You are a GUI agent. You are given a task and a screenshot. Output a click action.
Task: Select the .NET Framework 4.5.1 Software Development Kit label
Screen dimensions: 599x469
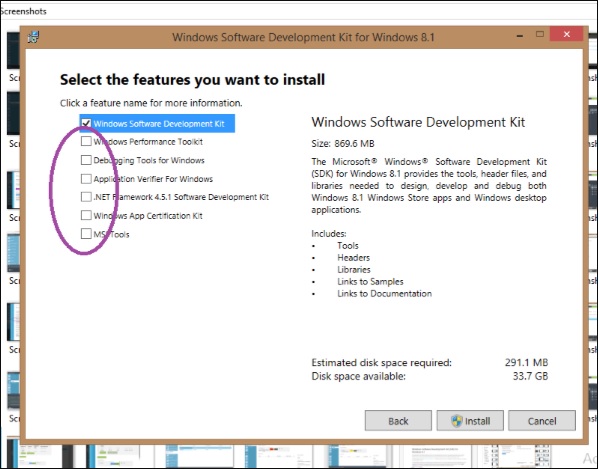[x=181, y=197]
